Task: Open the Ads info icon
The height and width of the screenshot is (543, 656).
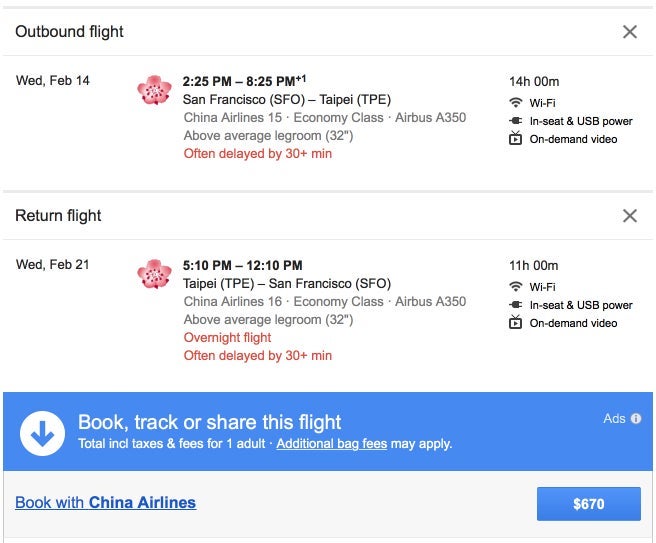Action: [636, 419]
